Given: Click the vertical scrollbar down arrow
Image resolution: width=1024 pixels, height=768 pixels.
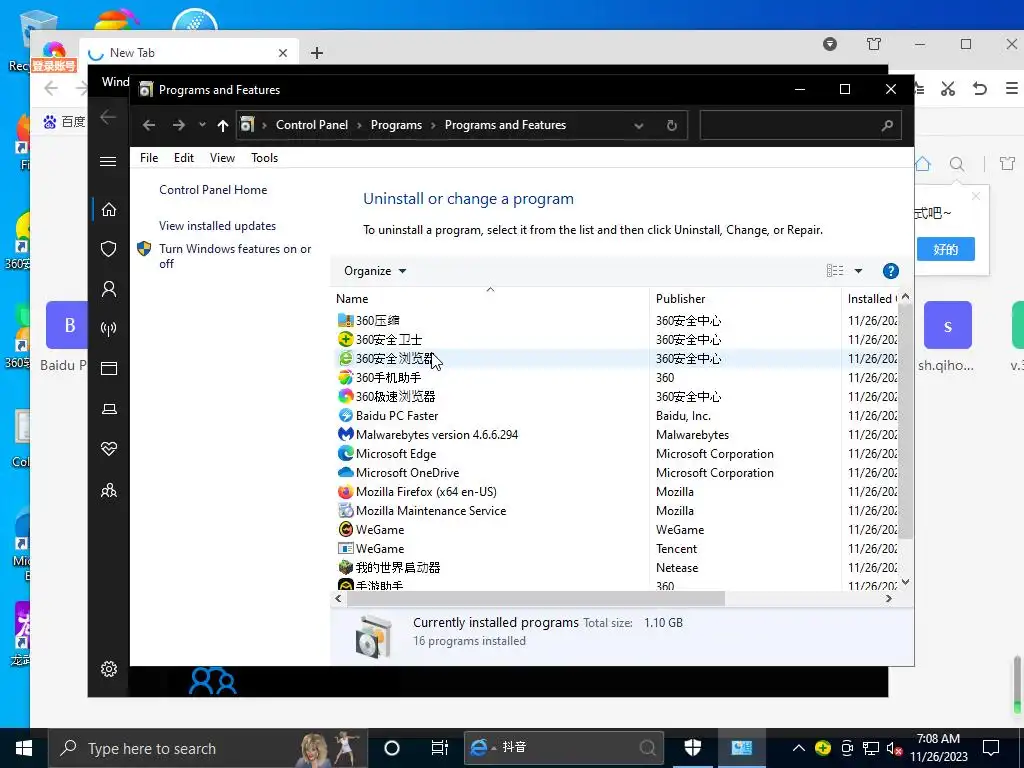Looking at the screenshot, I should click(905, 582).
